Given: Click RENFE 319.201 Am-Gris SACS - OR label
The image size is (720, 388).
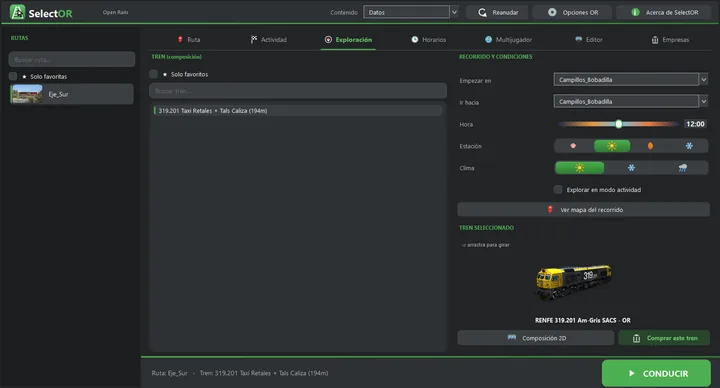Looking at the screenshot, I should point(582,321).
